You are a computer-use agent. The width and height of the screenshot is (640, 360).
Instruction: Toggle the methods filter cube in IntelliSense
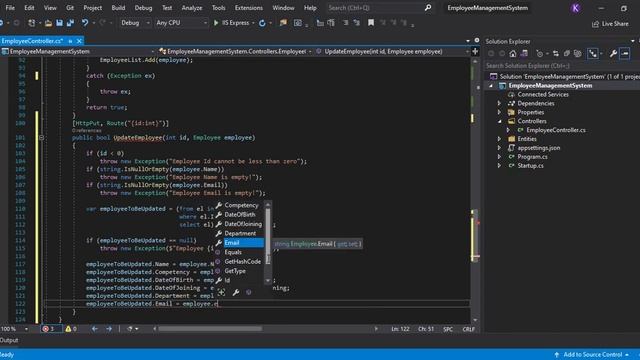point(249,292)
